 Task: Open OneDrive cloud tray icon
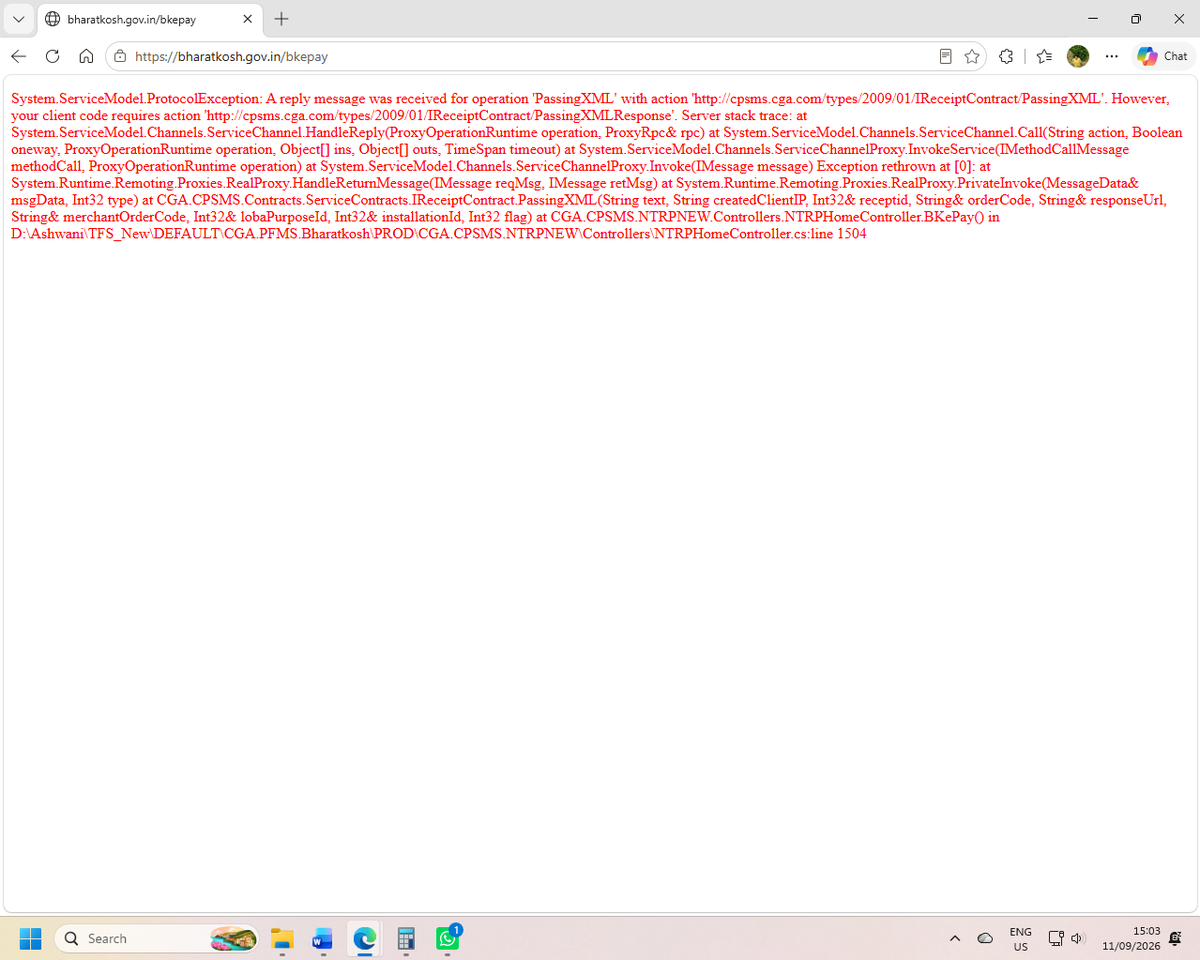(985, 938)
